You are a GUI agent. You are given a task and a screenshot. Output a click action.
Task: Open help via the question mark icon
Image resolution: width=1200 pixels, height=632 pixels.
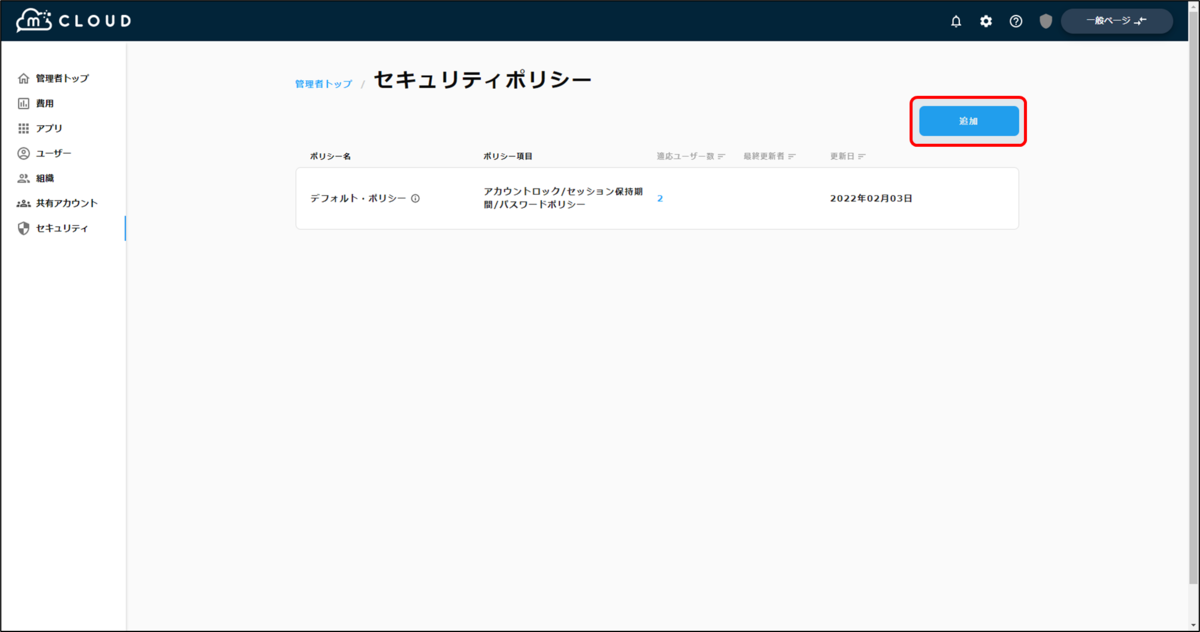1016,20
